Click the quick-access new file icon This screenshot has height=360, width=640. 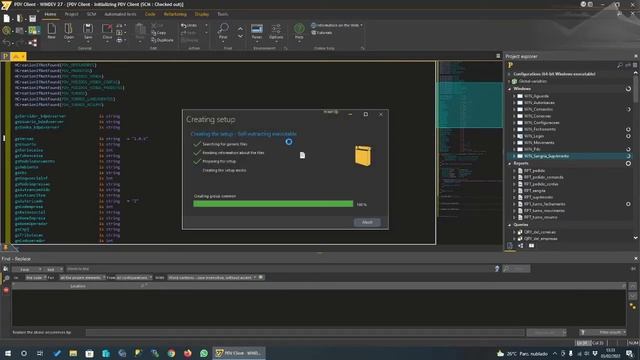coord(7,18)
